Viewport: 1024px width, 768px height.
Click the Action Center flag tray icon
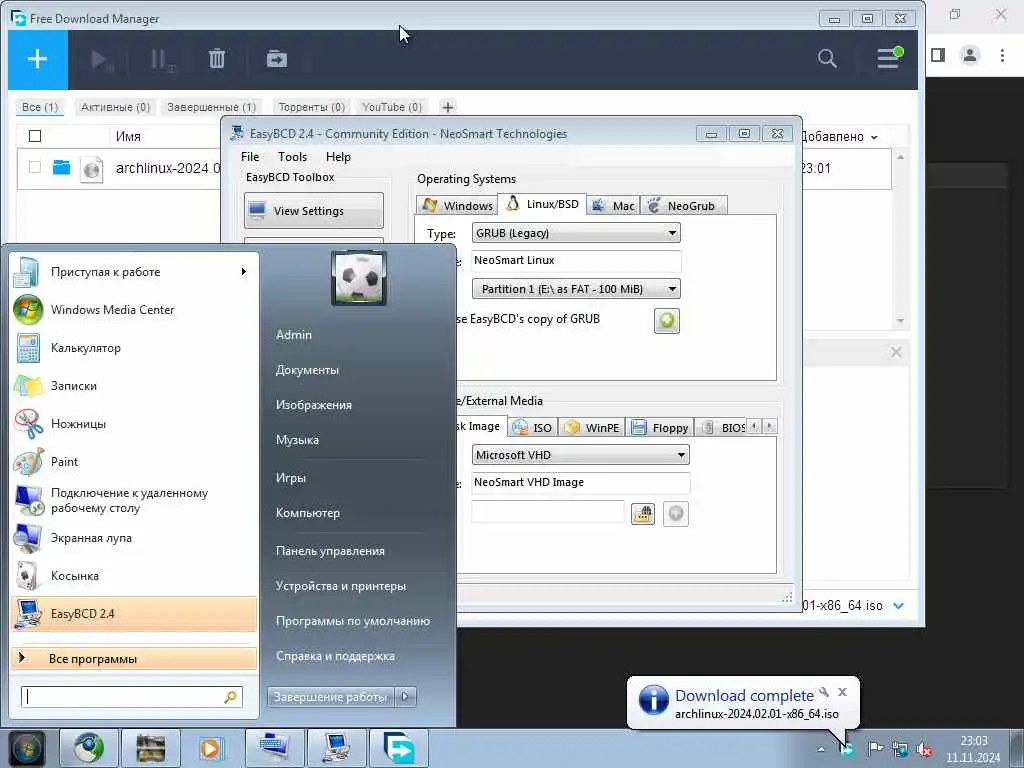click(x=875, y=749)
